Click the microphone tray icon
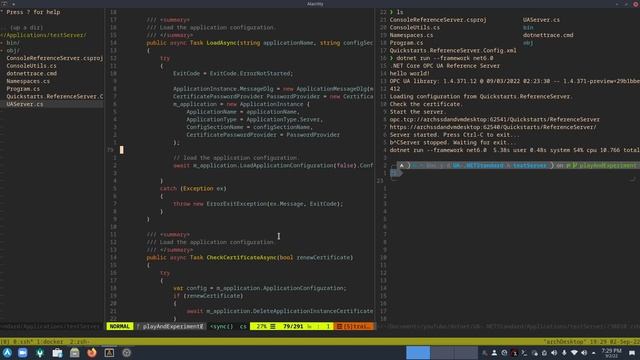 click(x=564, y=353)
